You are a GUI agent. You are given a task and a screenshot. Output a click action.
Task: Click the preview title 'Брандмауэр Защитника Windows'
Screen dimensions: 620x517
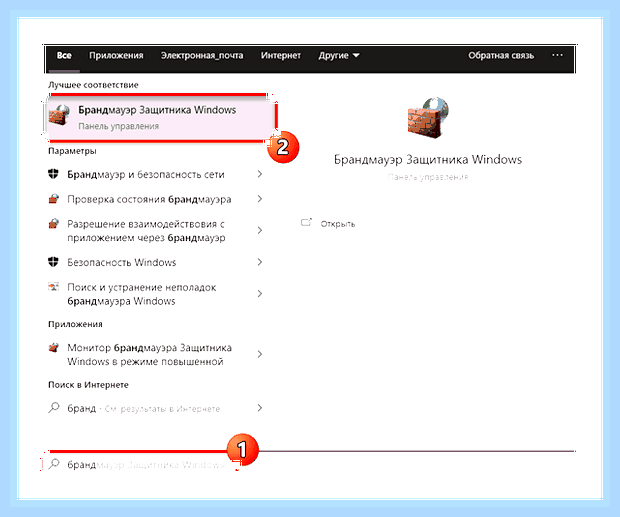428,160
